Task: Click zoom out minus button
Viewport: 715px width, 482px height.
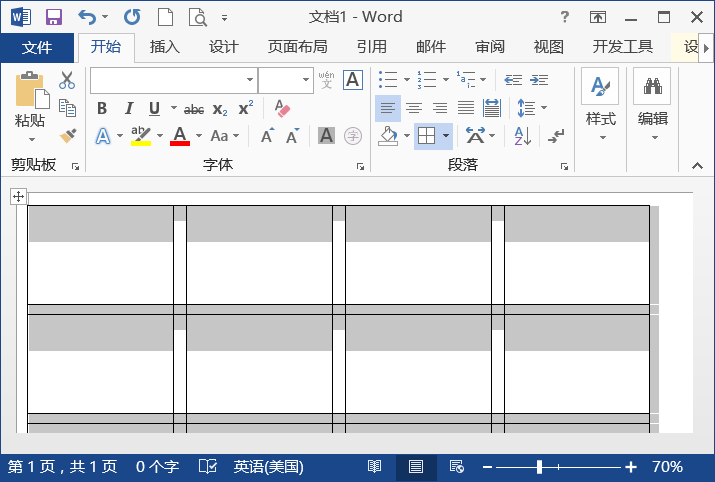Action: [487, 466]
